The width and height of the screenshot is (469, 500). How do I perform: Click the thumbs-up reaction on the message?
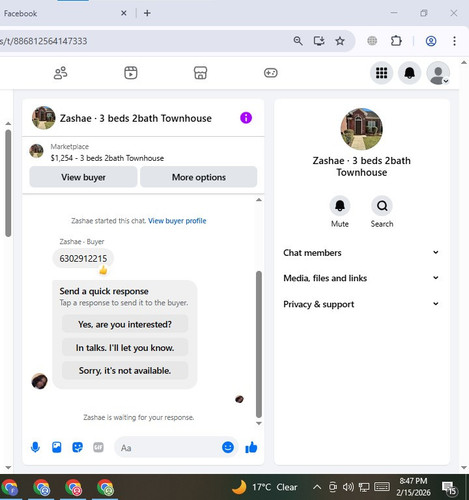pos(103,270)
